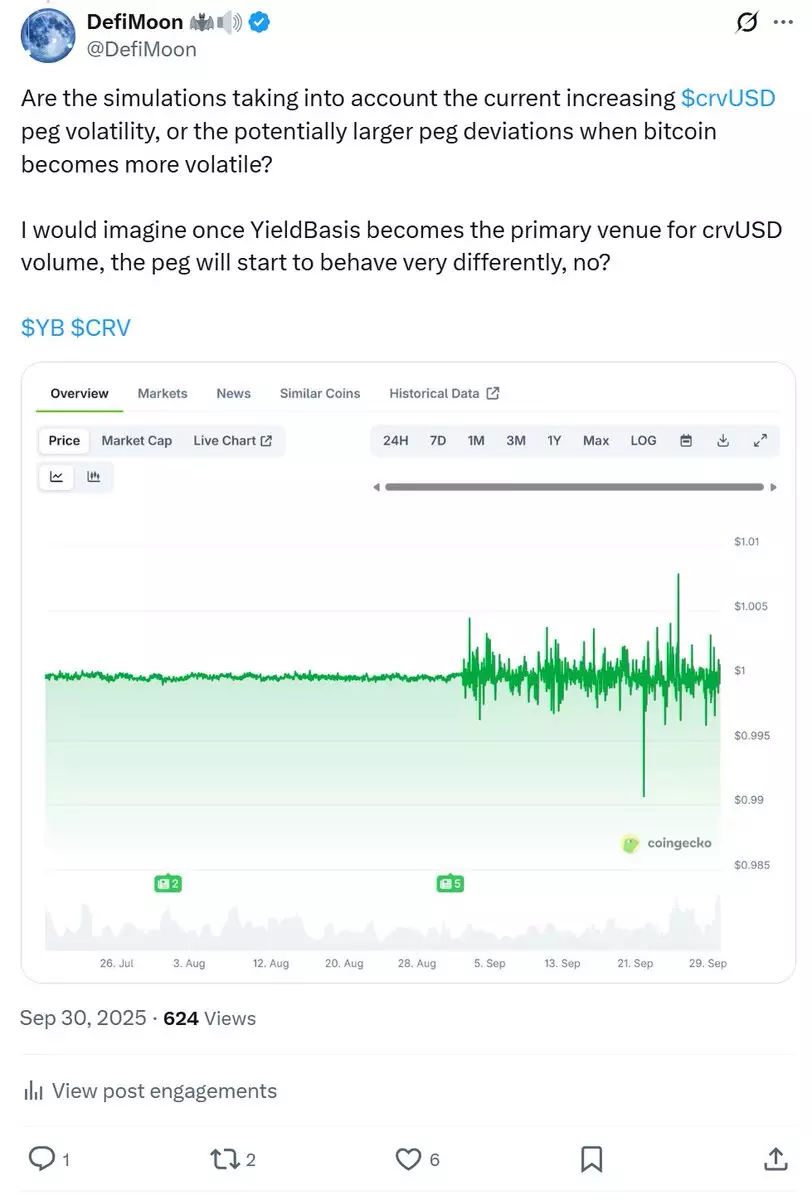Bookmark this post

[591, 1159]
